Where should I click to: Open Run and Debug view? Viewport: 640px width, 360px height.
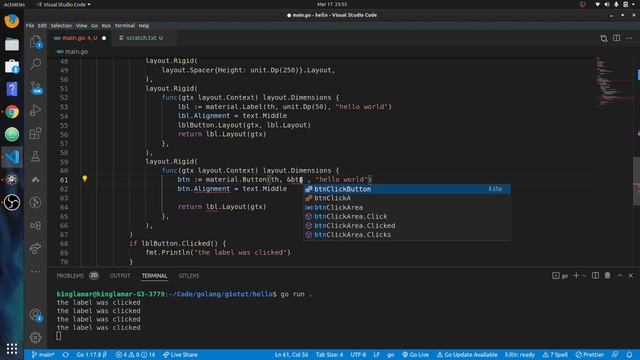pos(36,110)
